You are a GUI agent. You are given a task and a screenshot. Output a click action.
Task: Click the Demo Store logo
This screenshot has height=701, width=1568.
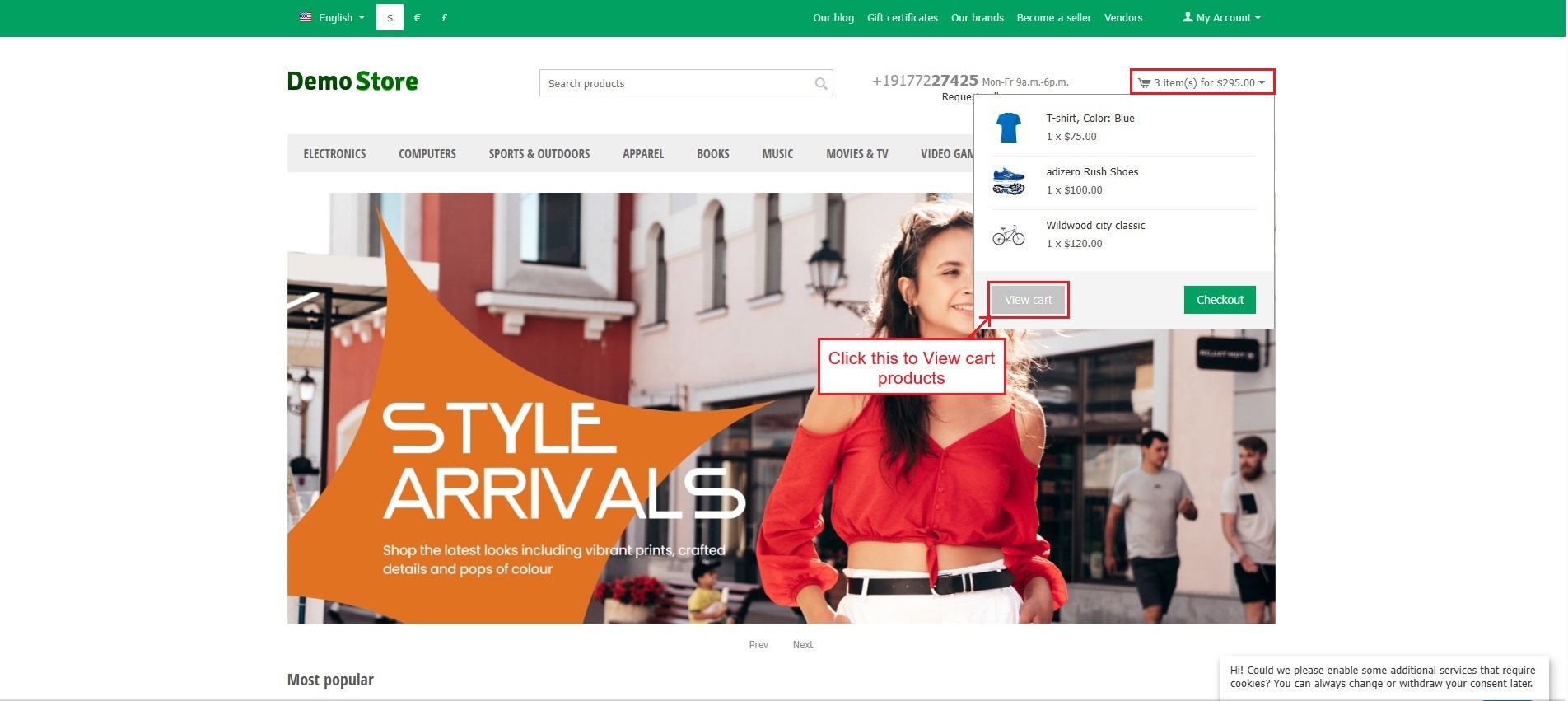tap(352, 82)
